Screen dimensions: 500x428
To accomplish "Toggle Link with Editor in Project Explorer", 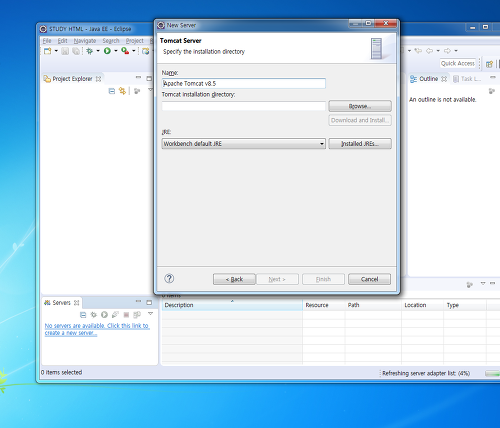I will click(123, 91).
